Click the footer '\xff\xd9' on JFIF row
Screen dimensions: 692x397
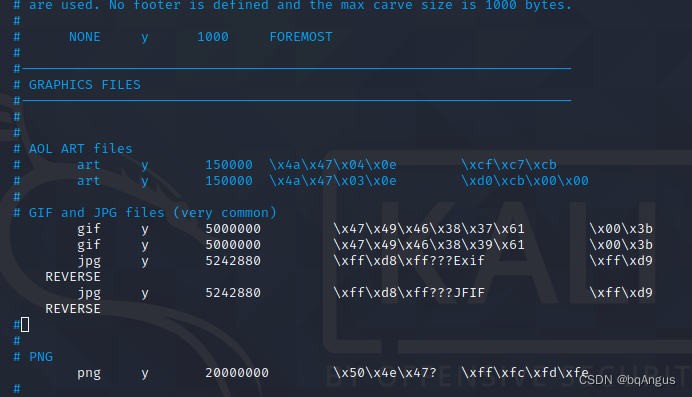[x=621, y=293]
